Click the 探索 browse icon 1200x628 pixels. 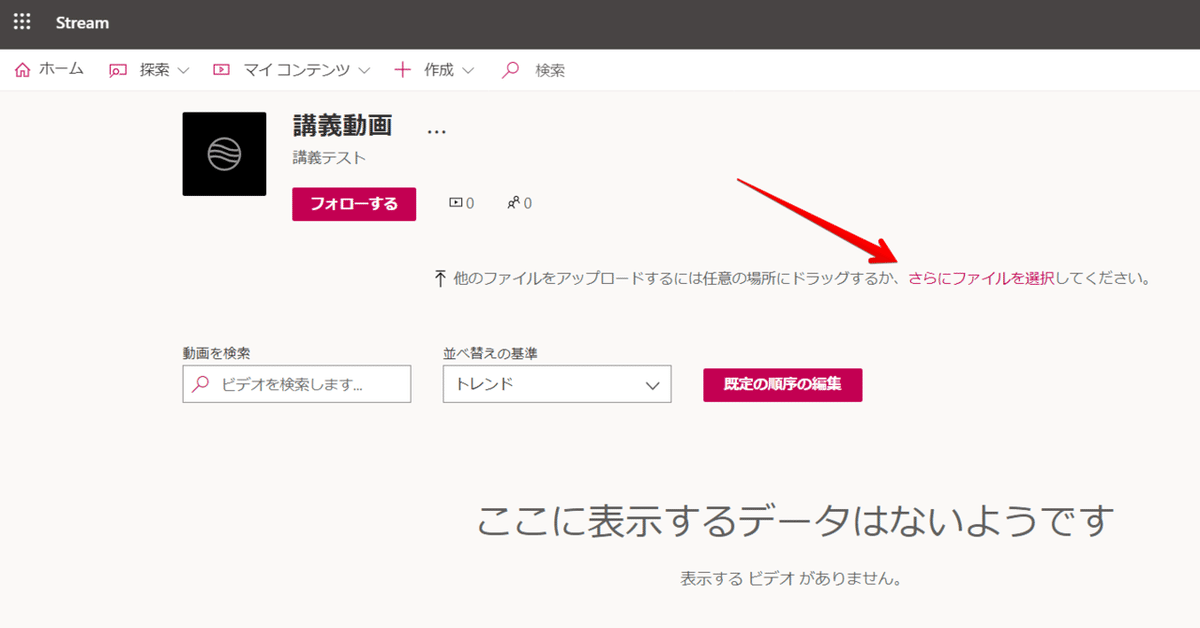point(118,70)
